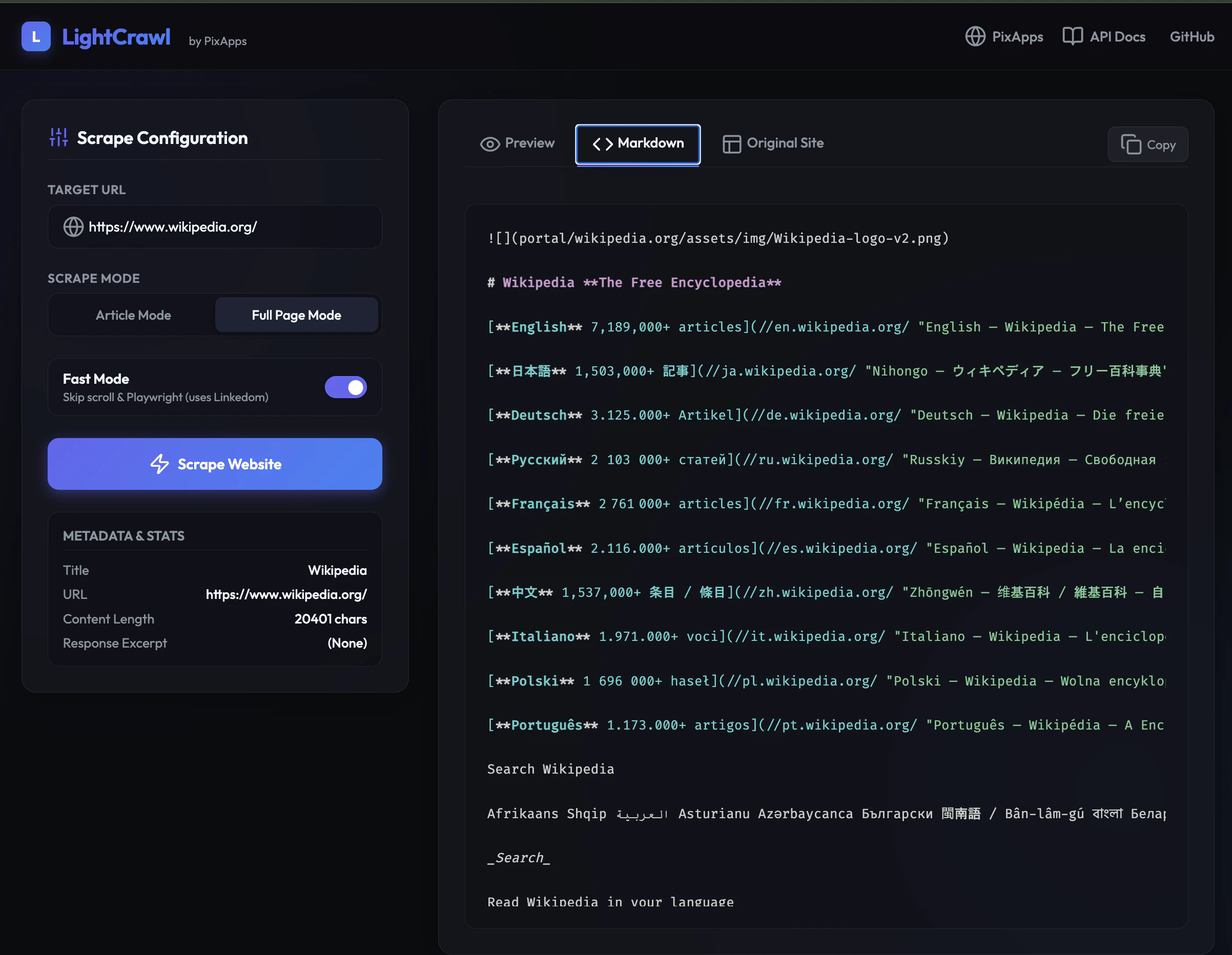Image resolution: width=1232 pixels, height=955 pixels.
Task: Click the 'by PixApps' subtitle text
Action: [x=218, y=41]
